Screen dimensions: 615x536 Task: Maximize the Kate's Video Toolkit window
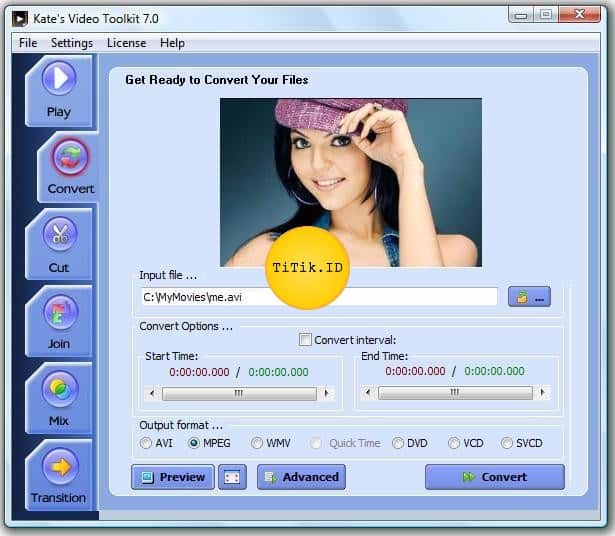(546, 15)
